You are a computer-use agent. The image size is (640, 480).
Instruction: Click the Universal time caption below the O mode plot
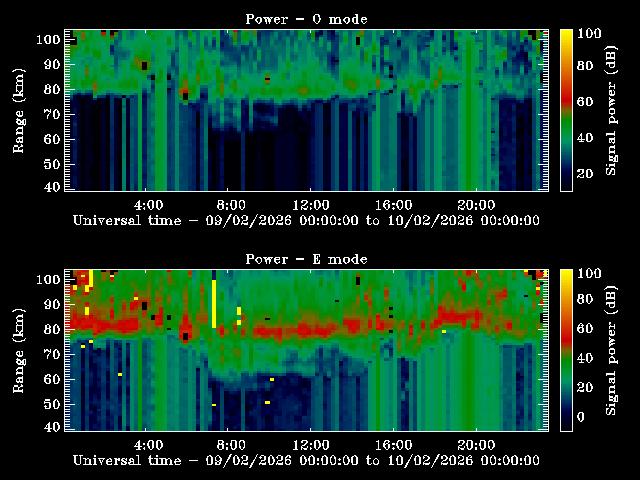306,220
